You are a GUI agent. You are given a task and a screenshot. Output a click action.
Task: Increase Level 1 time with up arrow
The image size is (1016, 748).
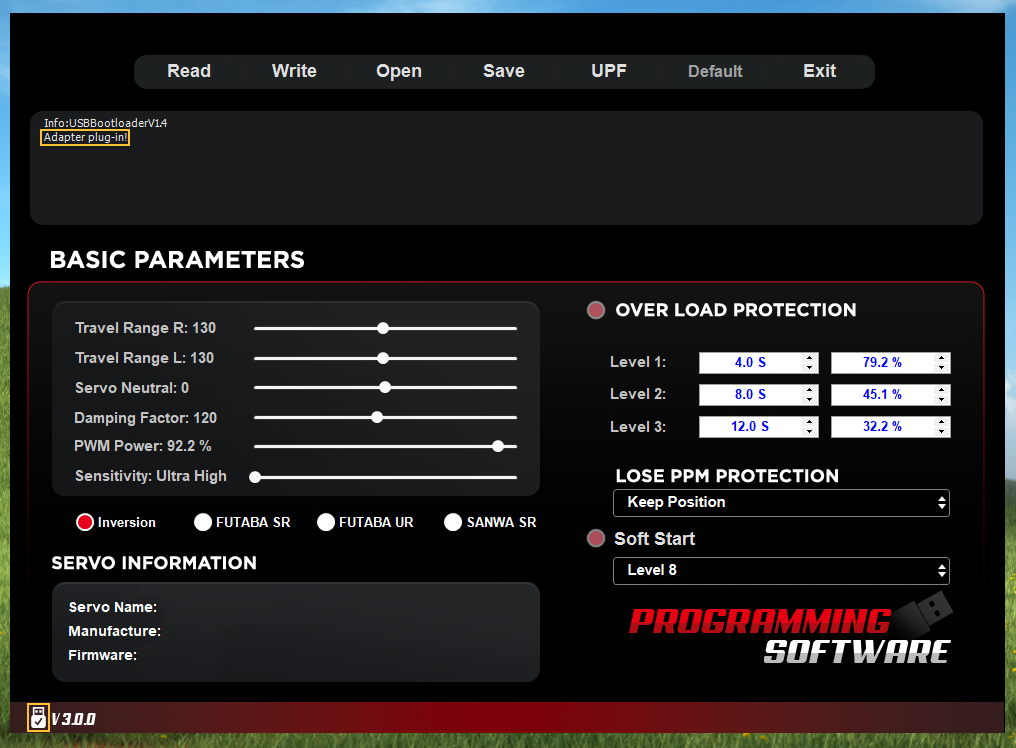pyautogui.click(x=809, y=358)
